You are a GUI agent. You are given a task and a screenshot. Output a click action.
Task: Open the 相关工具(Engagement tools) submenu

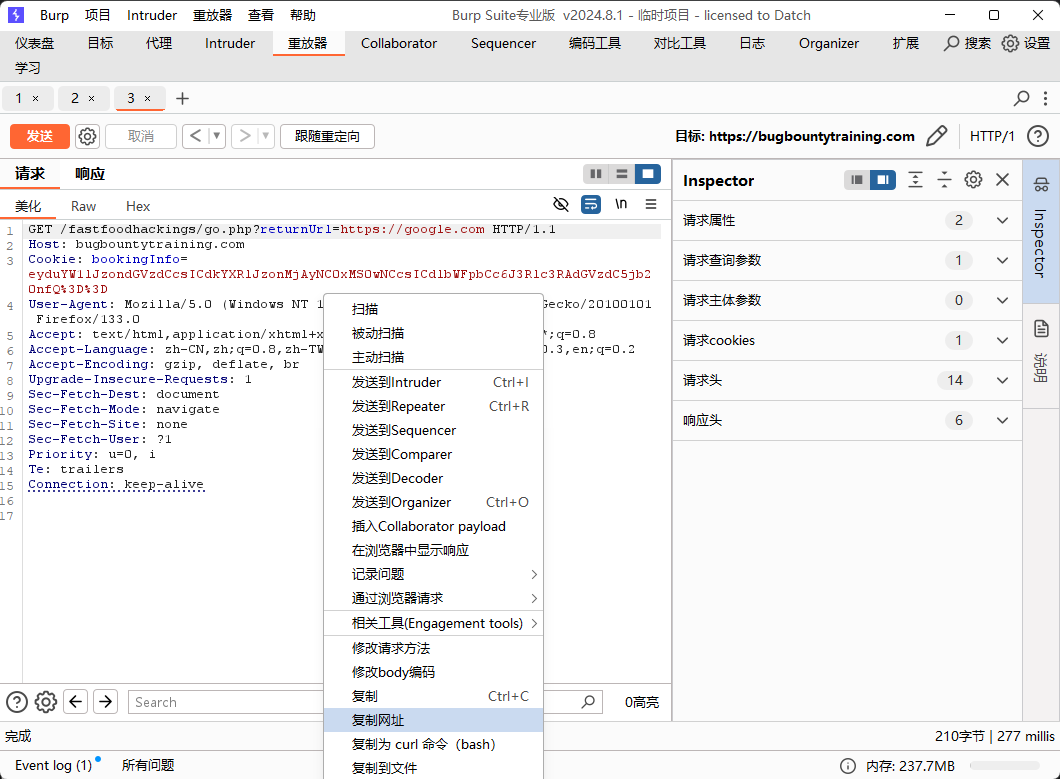[x=433, y=623]
